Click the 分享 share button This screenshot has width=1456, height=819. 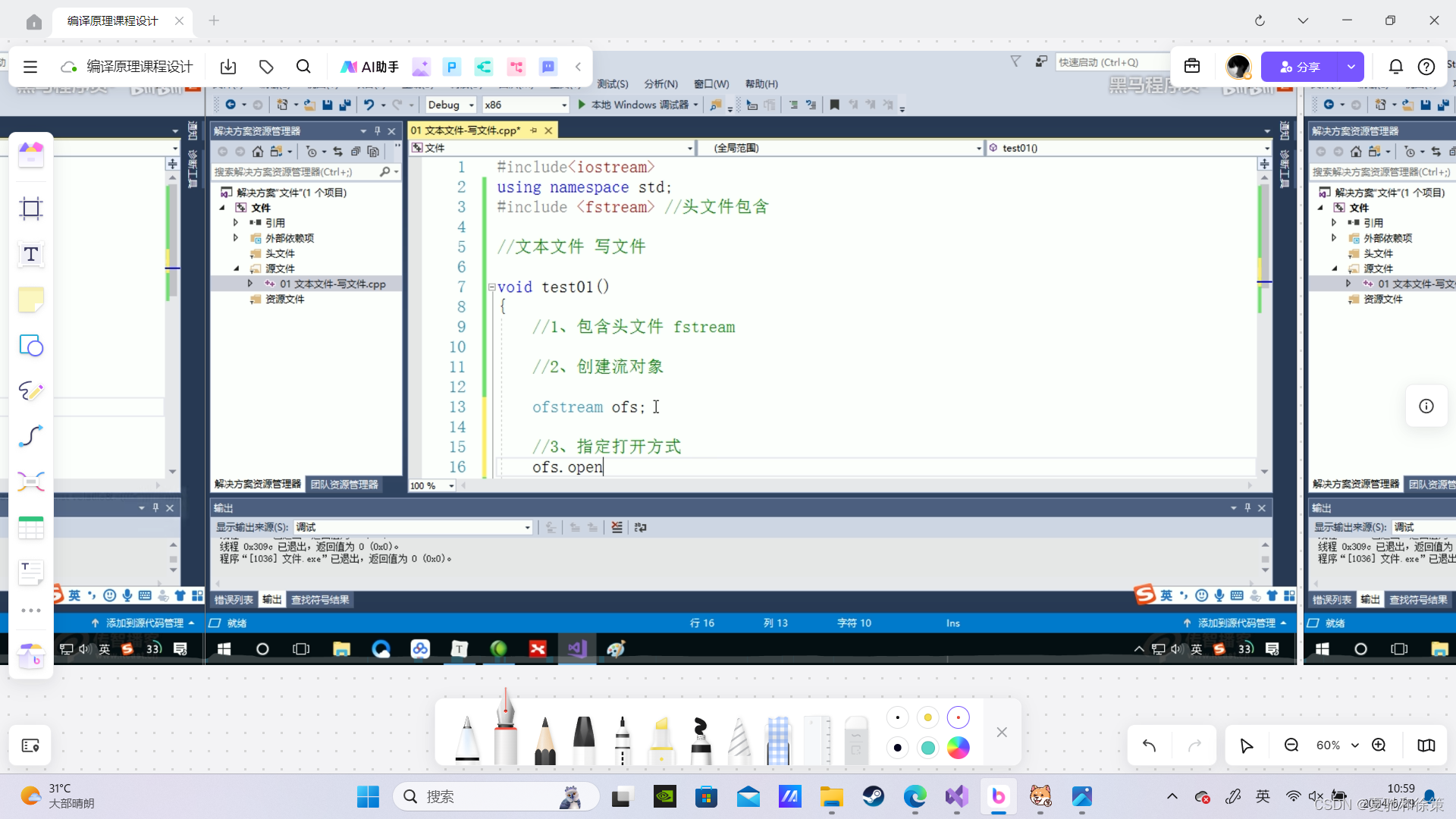point(1299,67)
